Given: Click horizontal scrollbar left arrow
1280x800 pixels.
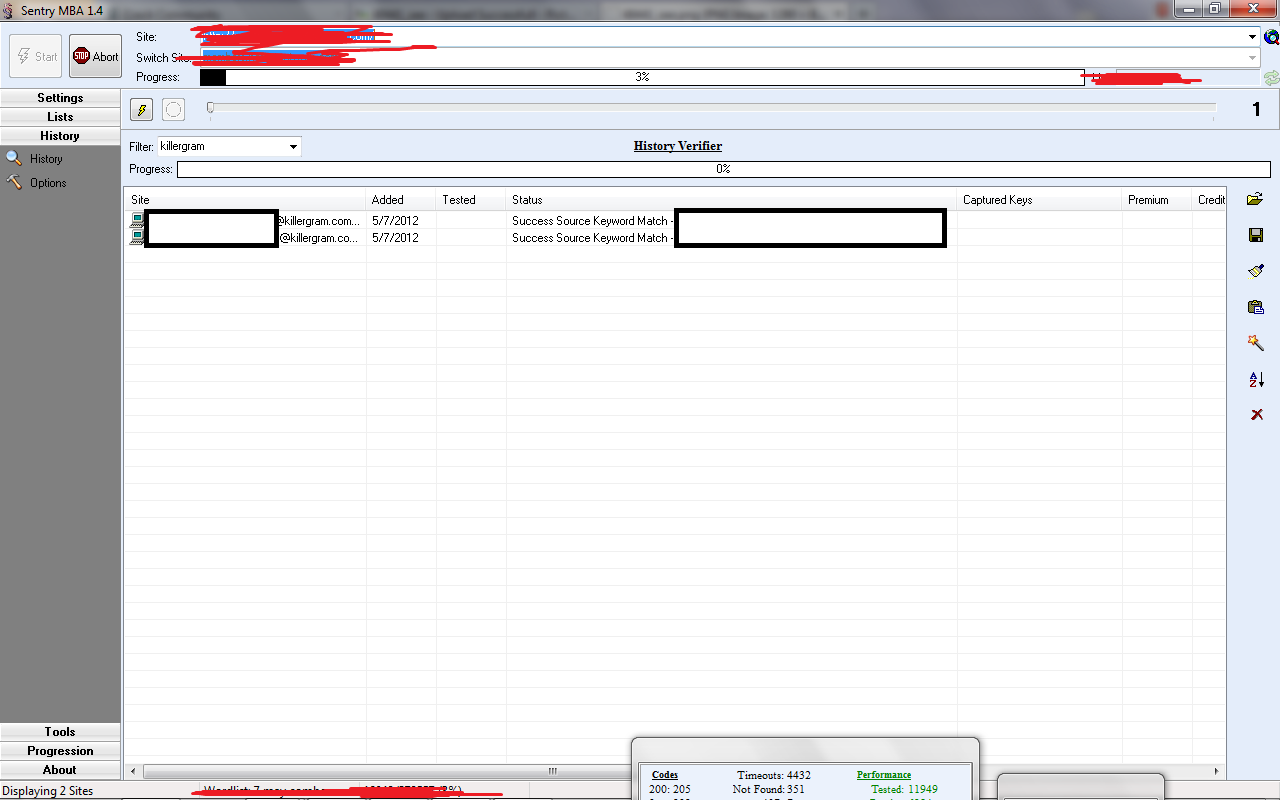Looking at the screenshot, I should point(132,772).
